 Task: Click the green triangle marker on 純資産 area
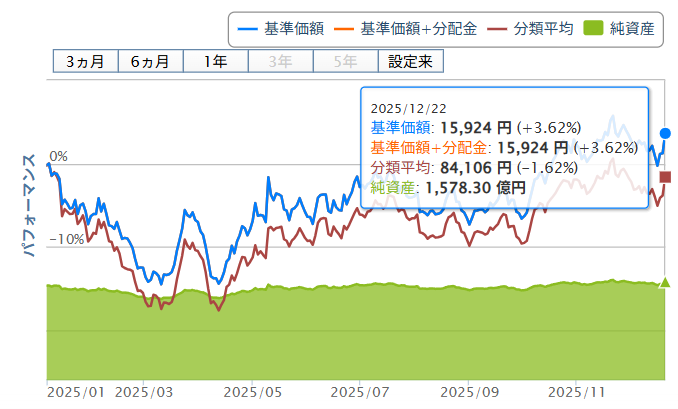tap(665, 284)
